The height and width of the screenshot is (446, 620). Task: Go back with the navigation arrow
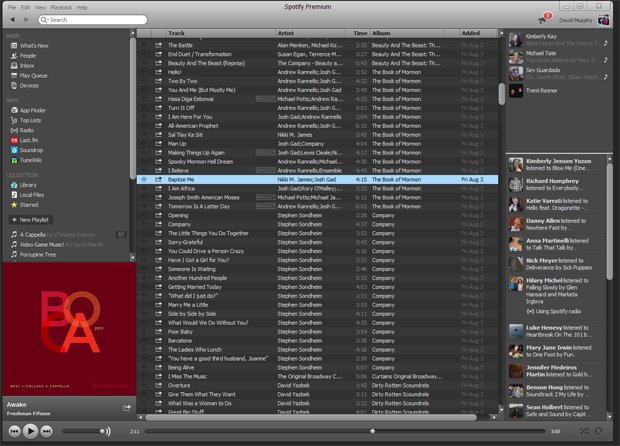pyautogui.click(x=13, y=19)
